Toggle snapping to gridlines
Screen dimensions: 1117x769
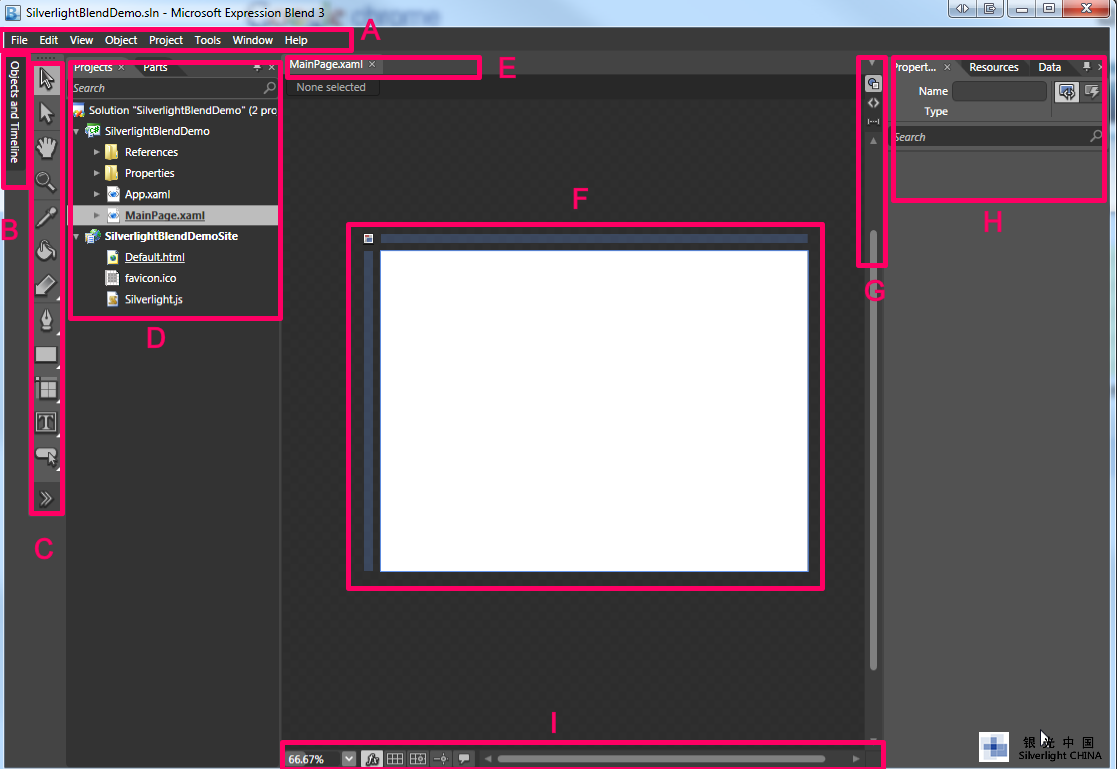tap(418, 759)
